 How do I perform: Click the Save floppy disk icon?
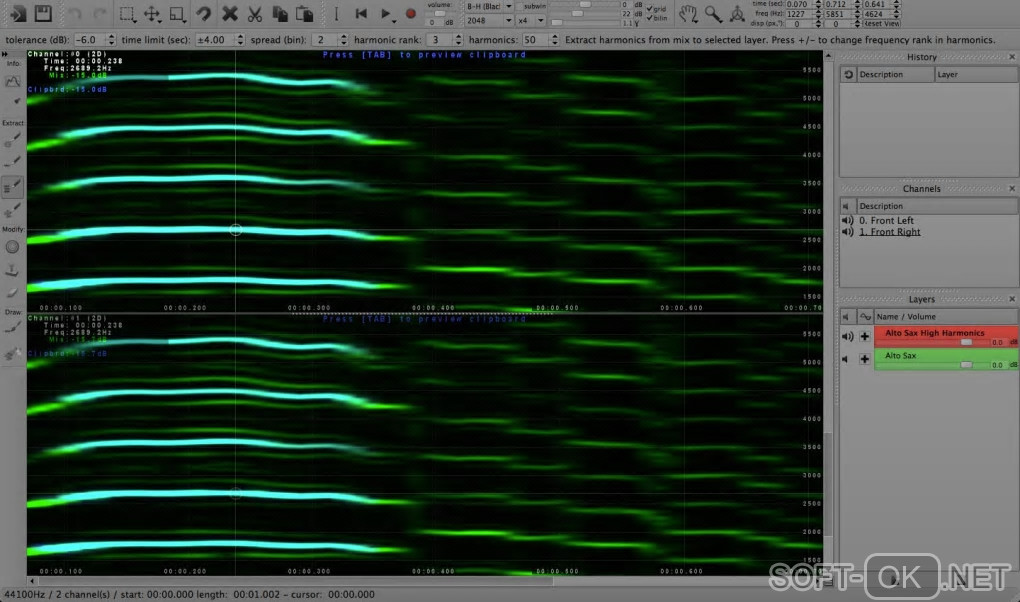[x=43, y=14]
